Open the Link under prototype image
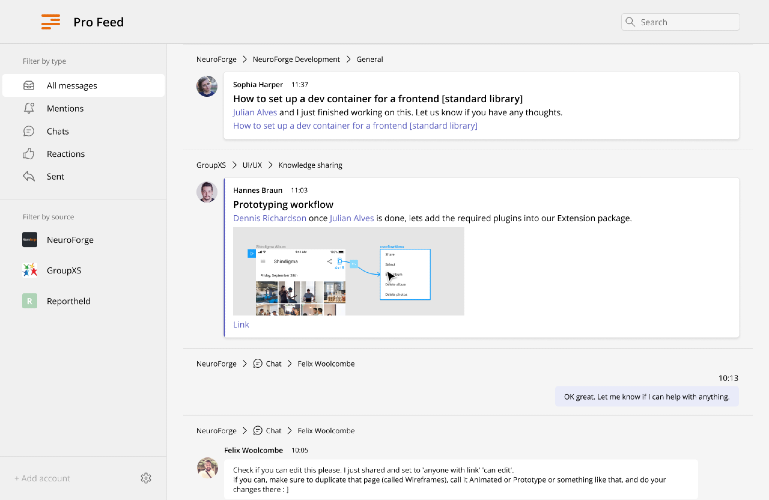The width and height of the screenshot is (769, 500). point(241,325)
